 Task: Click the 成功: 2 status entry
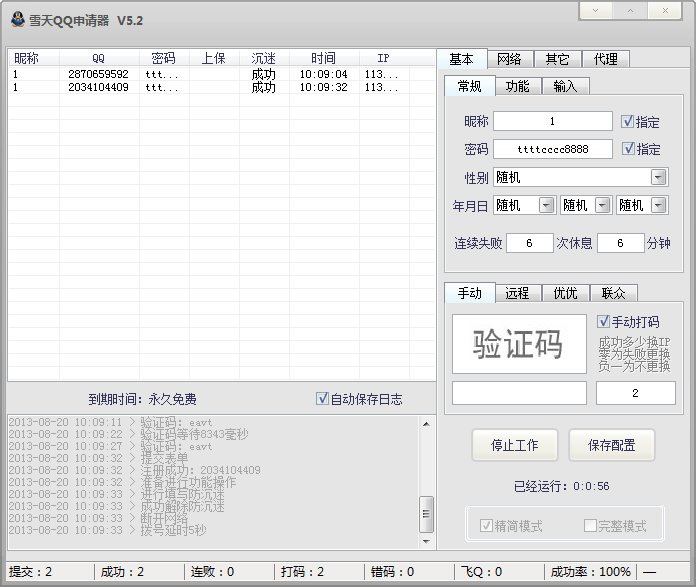(x=122, y=571)
